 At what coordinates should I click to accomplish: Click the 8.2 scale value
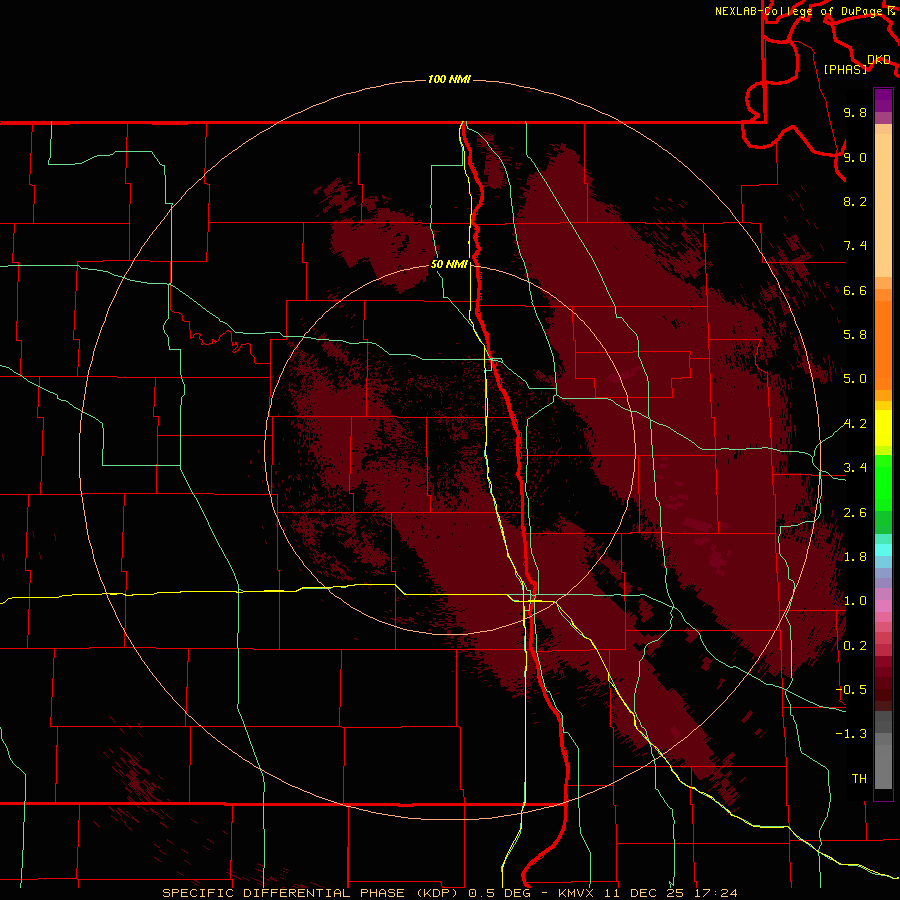pyautogui.click(x=855, y=201)
